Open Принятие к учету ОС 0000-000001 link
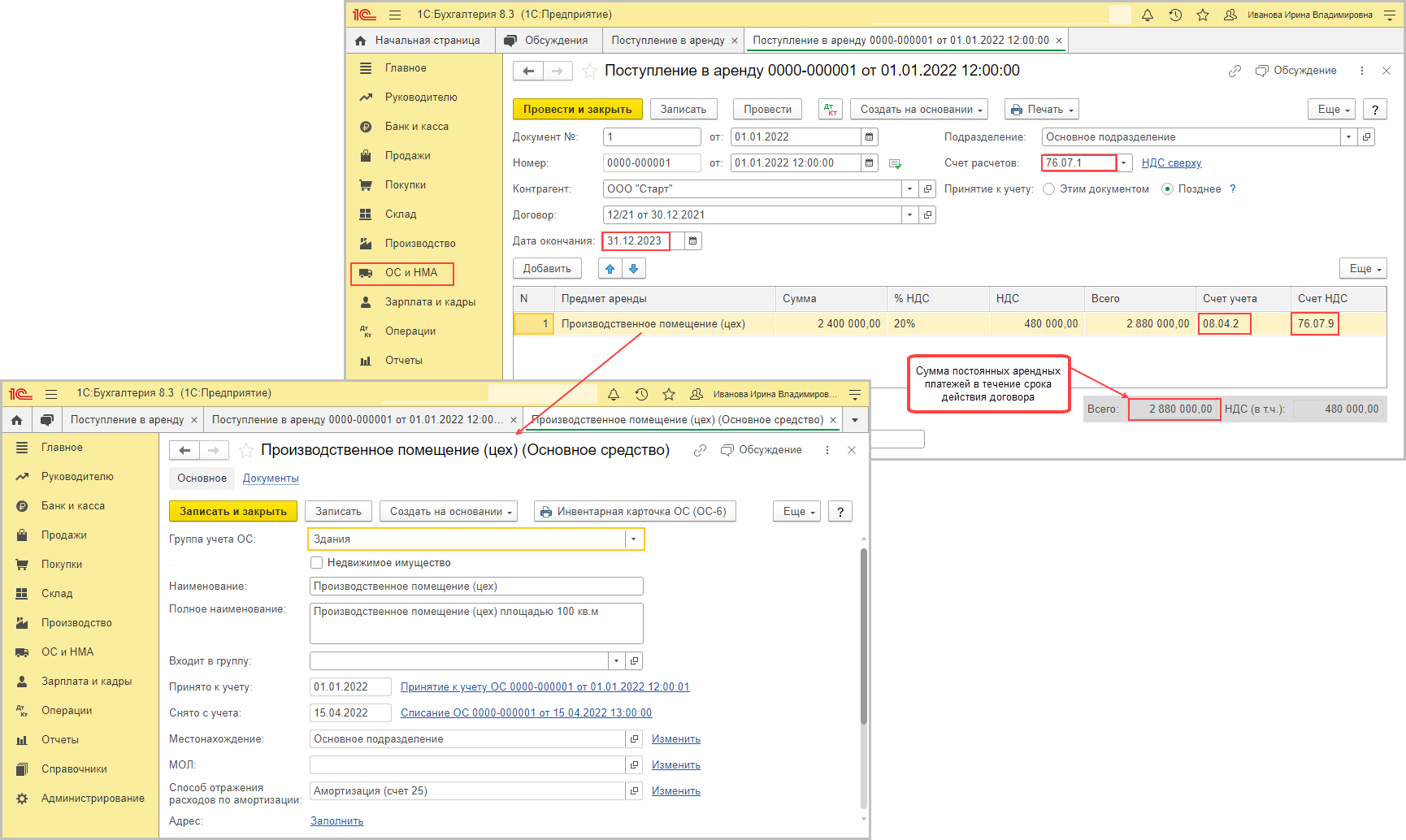This screenshot has width=1406, height=840. pos(545,687)
